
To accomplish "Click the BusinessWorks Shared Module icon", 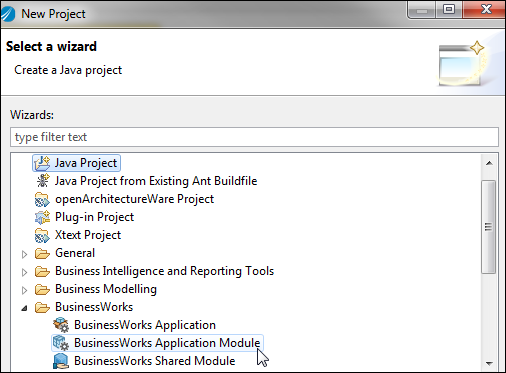I will click(61, 361).
